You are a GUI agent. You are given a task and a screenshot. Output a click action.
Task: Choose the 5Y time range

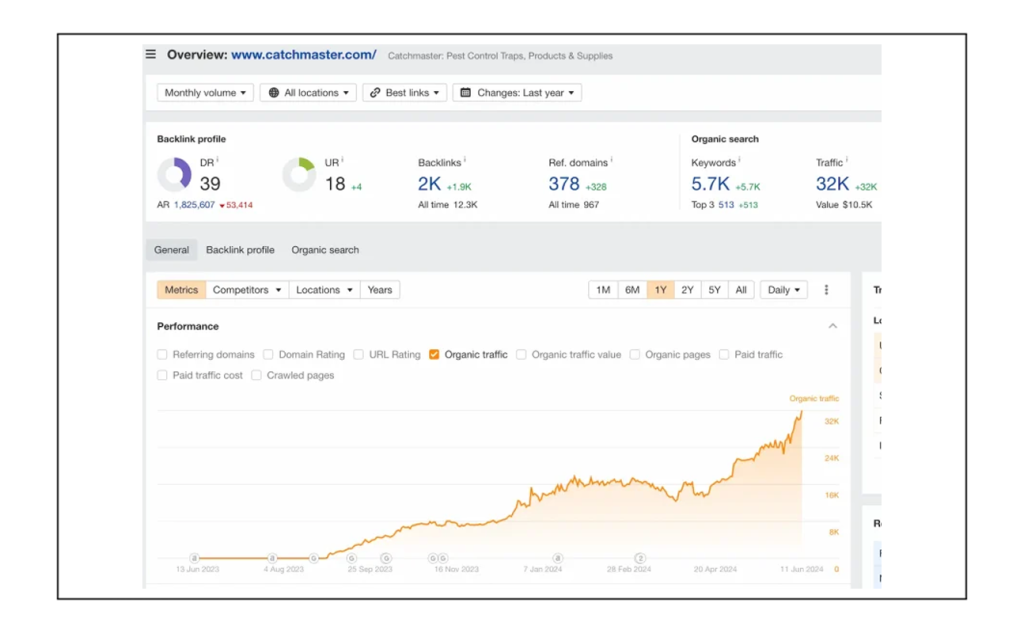pos(714,290)
